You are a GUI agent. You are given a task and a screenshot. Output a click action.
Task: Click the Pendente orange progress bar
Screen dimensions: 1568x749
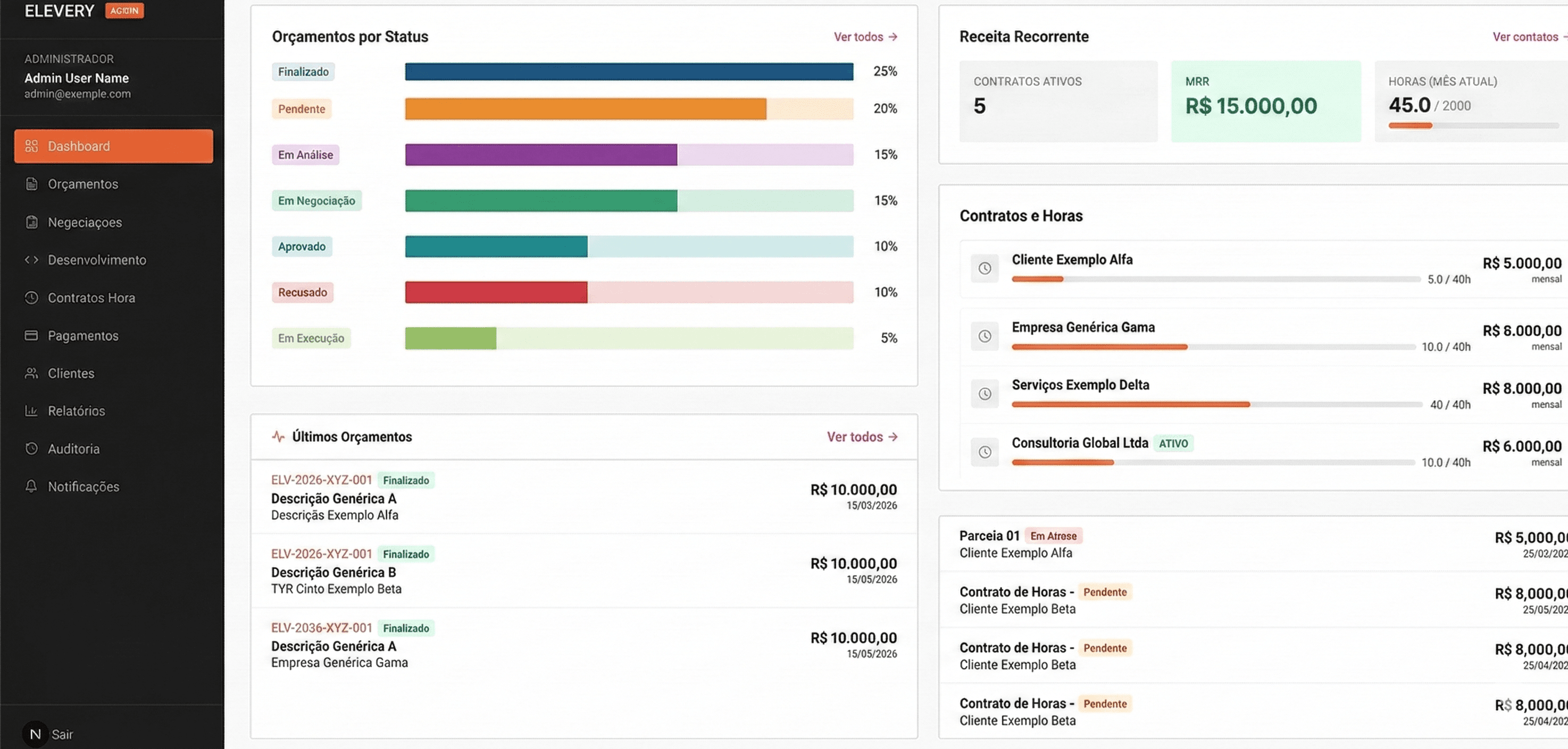click(586, 109)
